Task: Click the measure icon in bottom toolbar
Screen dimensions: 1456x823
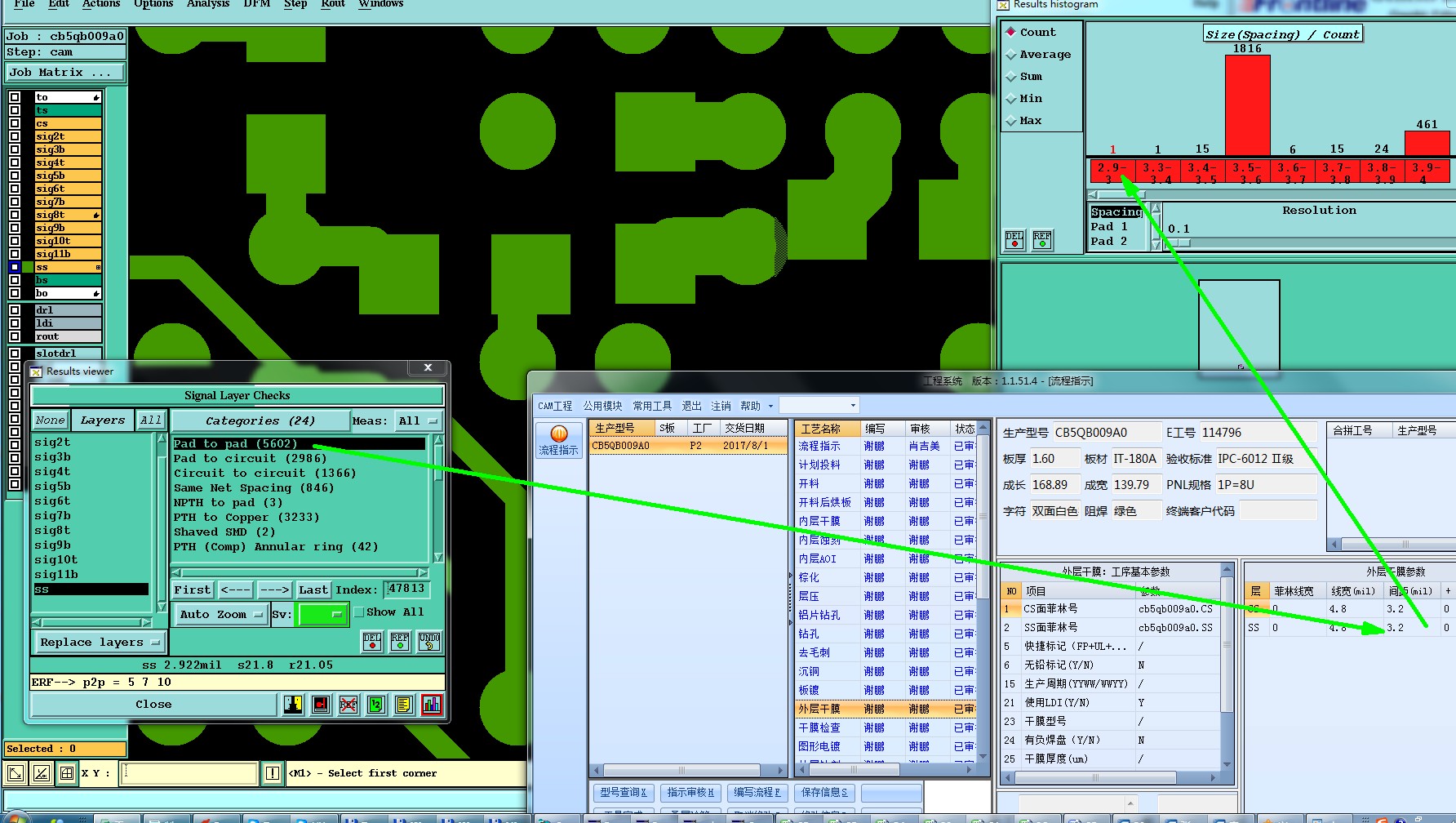Action: point(42,773)
